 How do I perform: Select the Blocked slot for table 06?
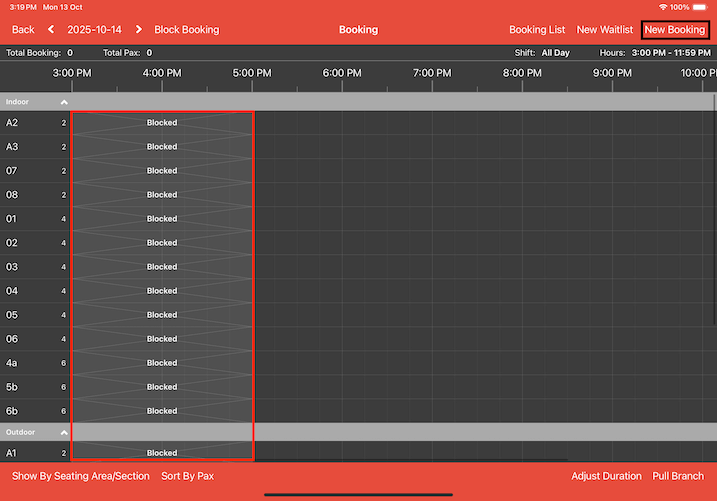[162, 339]
